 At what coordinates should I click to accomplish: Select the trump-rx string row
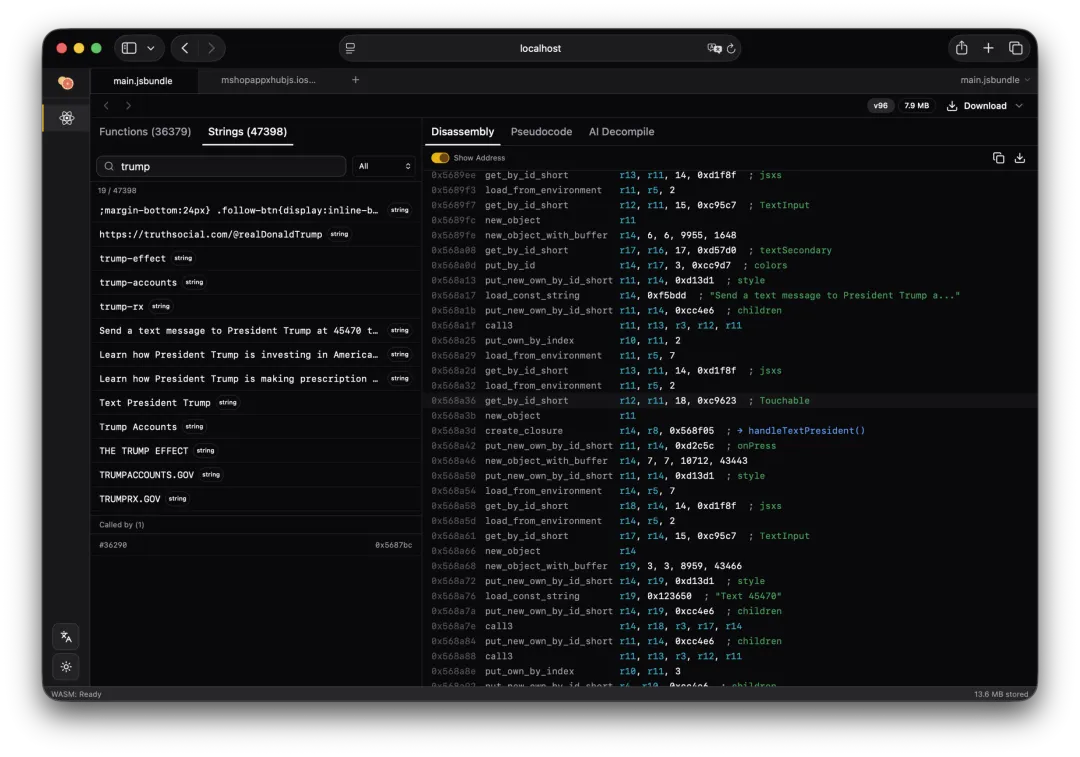coord(256,307)
